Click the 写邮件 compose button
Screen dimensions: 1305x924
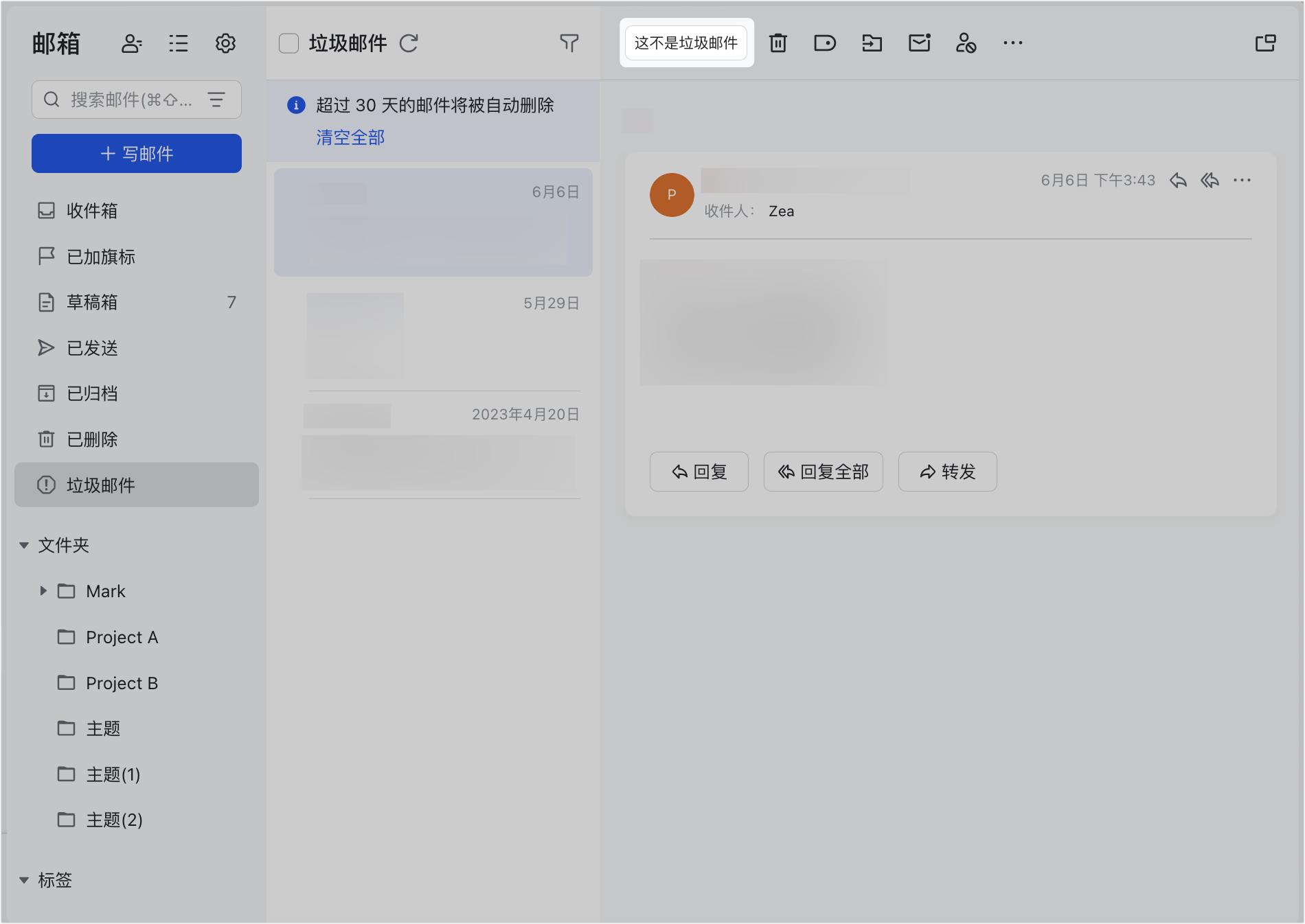137,154
